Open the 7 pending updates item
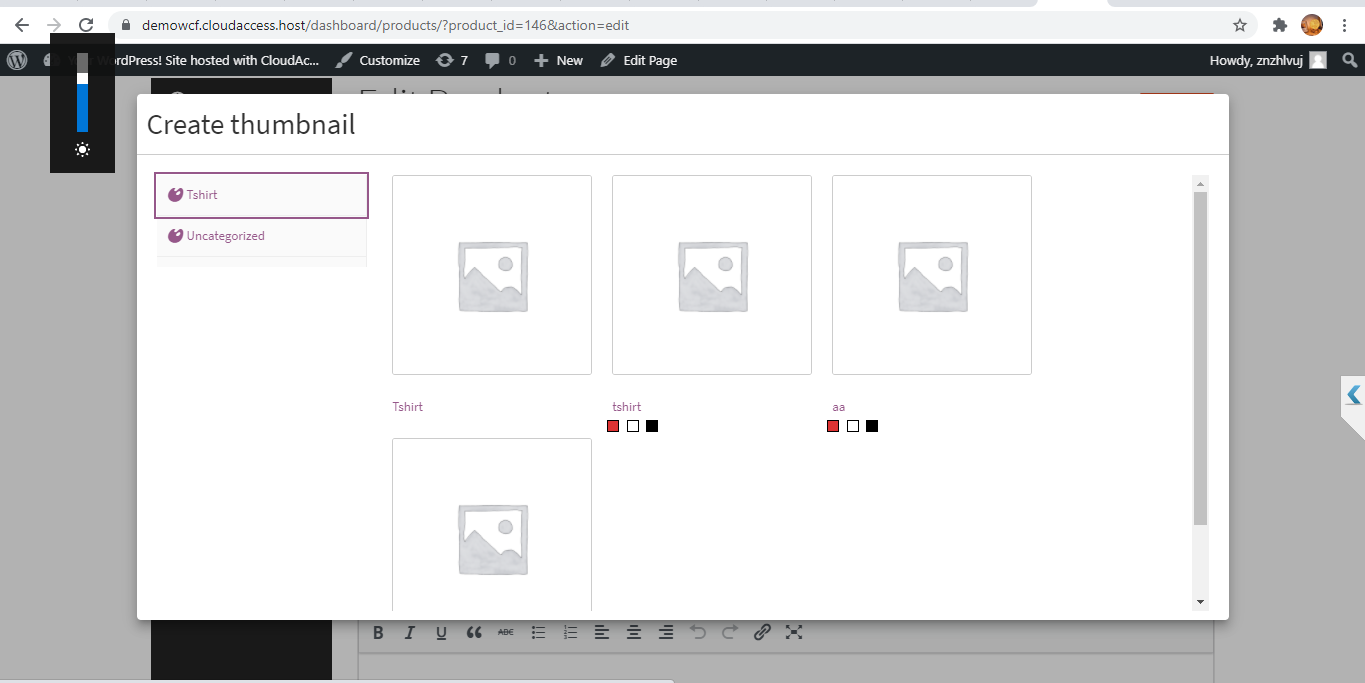 (x=452, y=60)
